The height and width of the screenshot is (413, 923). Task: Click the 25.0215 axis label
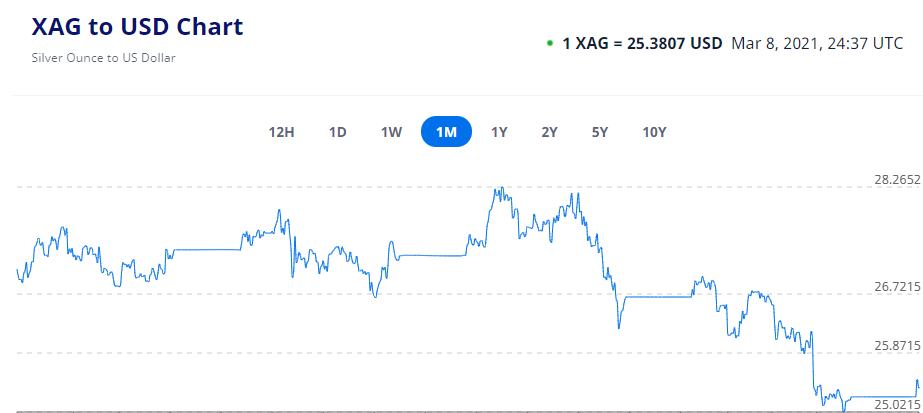point(897,404)
